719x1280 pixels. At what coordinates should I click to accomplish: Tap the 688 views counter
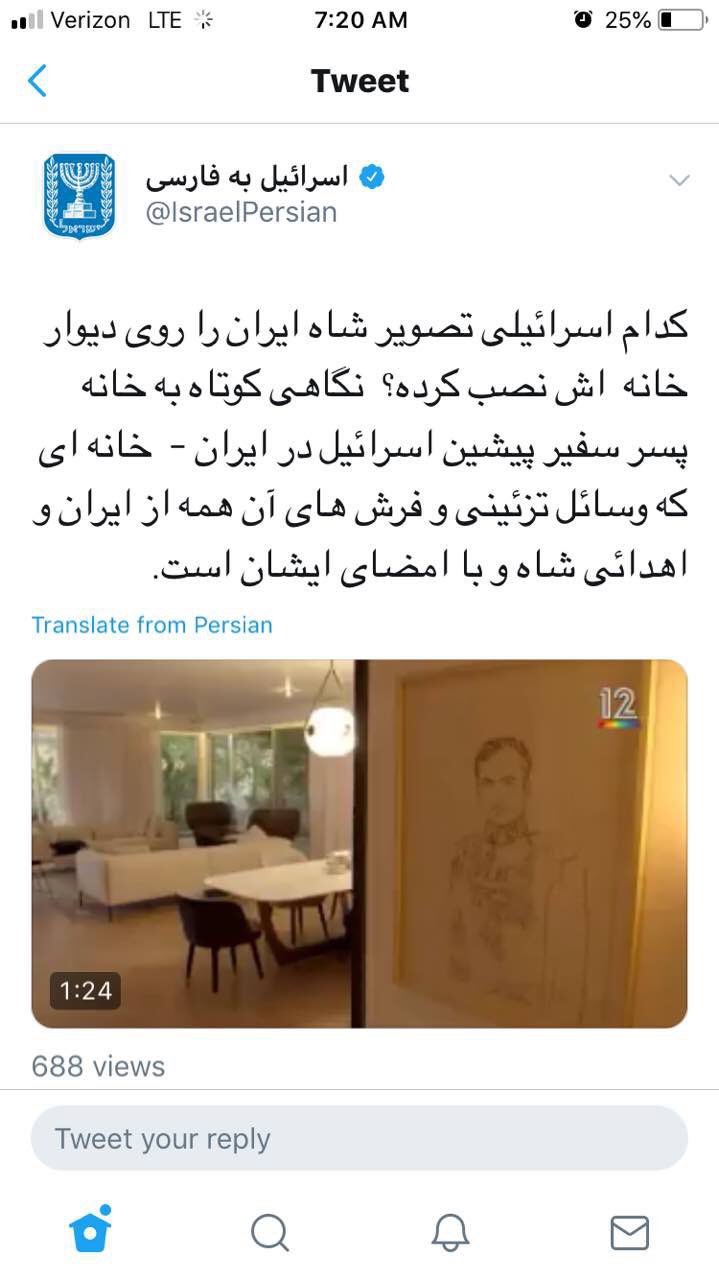pyautogui.click(x=98, y=1066)
